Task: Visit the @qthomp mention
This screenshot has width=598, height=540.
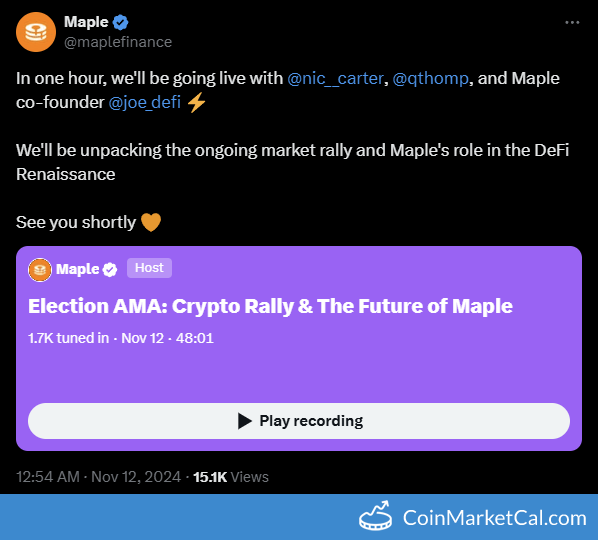Action: [x=430, y=79]
